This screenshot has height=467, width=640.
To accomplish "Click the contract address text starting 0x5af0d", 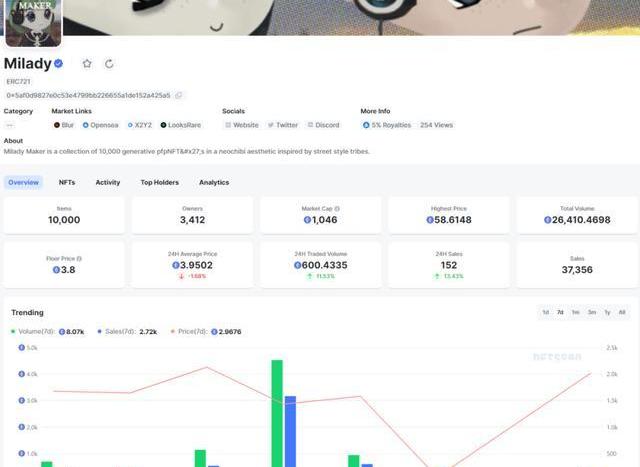I will pyautogui.click(x=88, y=95).
